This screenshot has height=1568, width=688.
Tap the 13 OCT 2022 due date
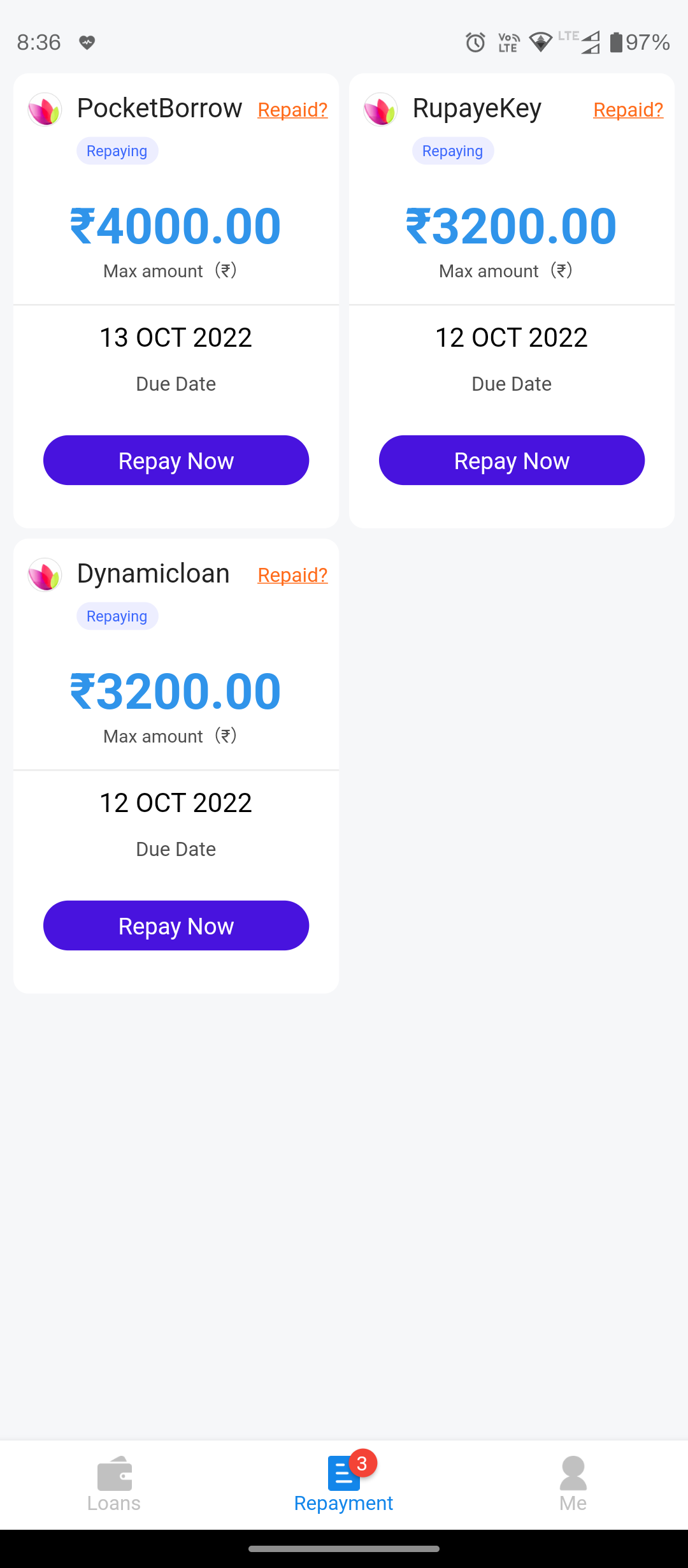[176, 337]
